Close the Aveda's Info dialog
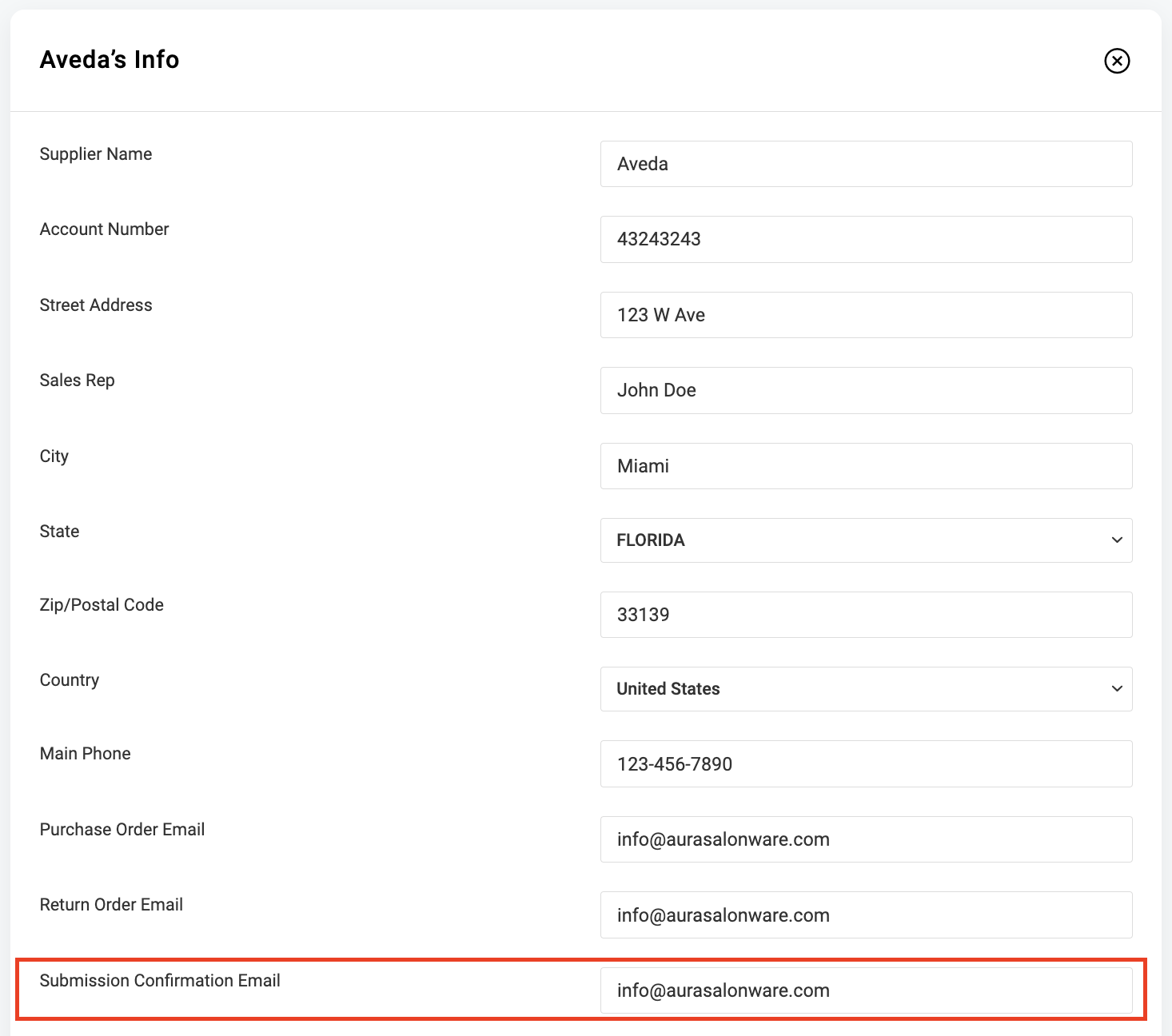1172x1036 pixels. point(1117,61)
